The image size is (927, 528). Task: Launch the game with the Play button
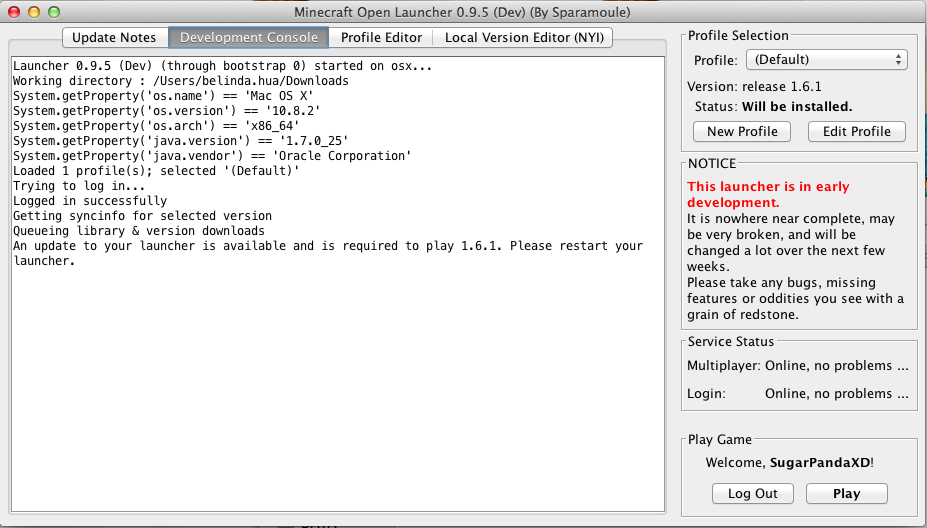pyautogui.click(x=847, y=494)
